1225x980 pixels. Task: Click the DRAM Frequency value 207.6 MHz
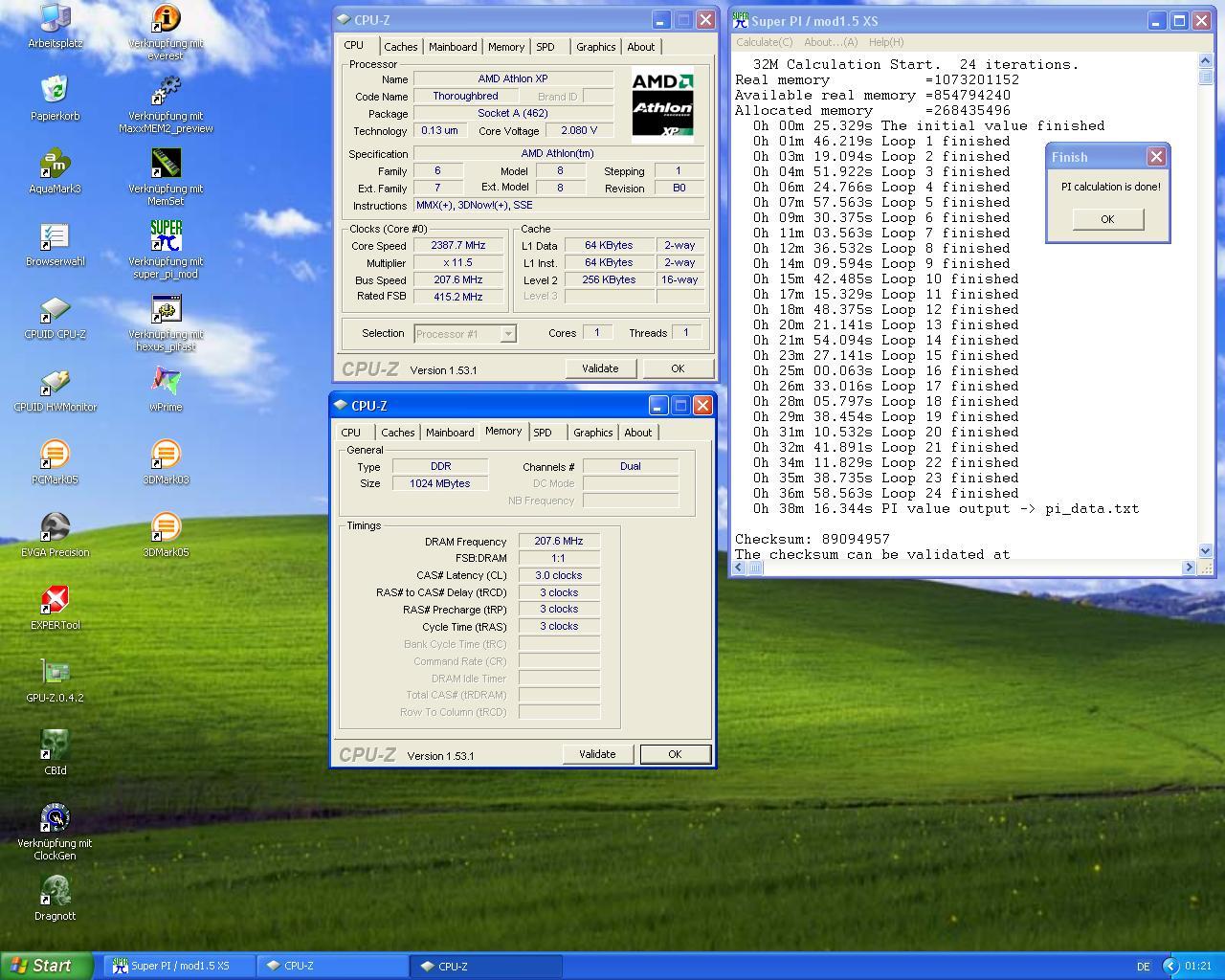click(559, 541)
